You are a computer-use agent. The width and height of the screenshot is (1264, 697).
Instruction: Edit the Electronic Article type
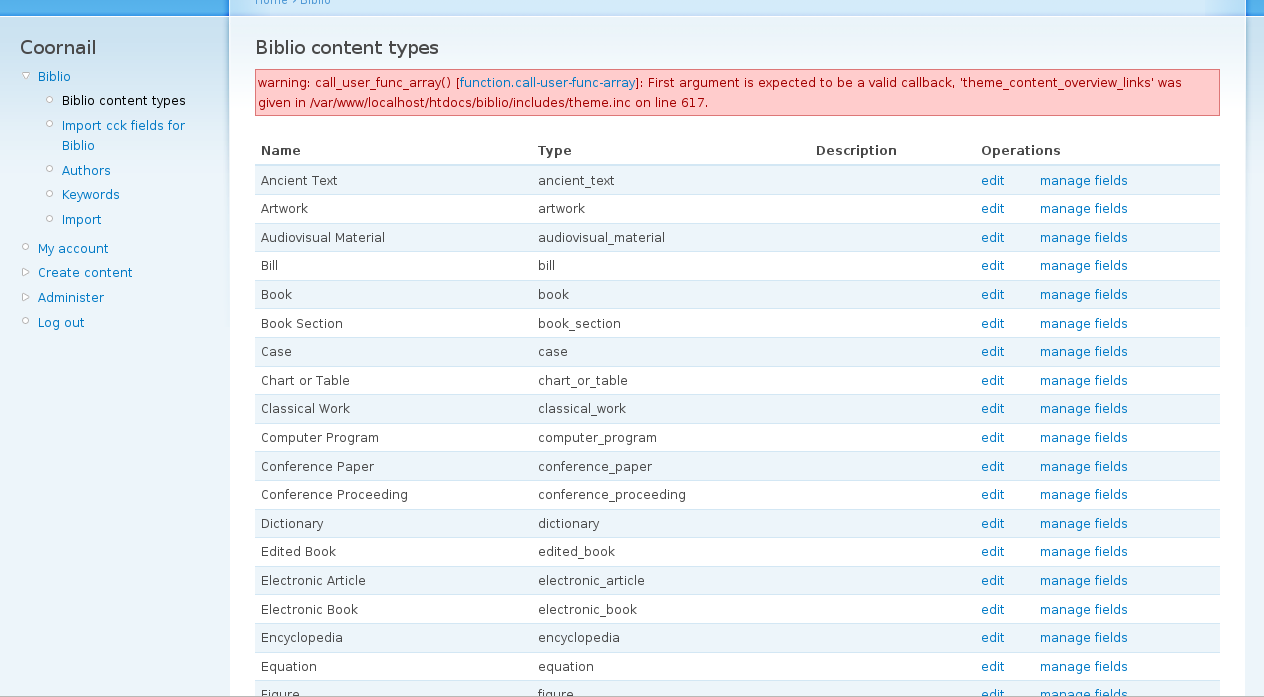[x=992, y=581]
